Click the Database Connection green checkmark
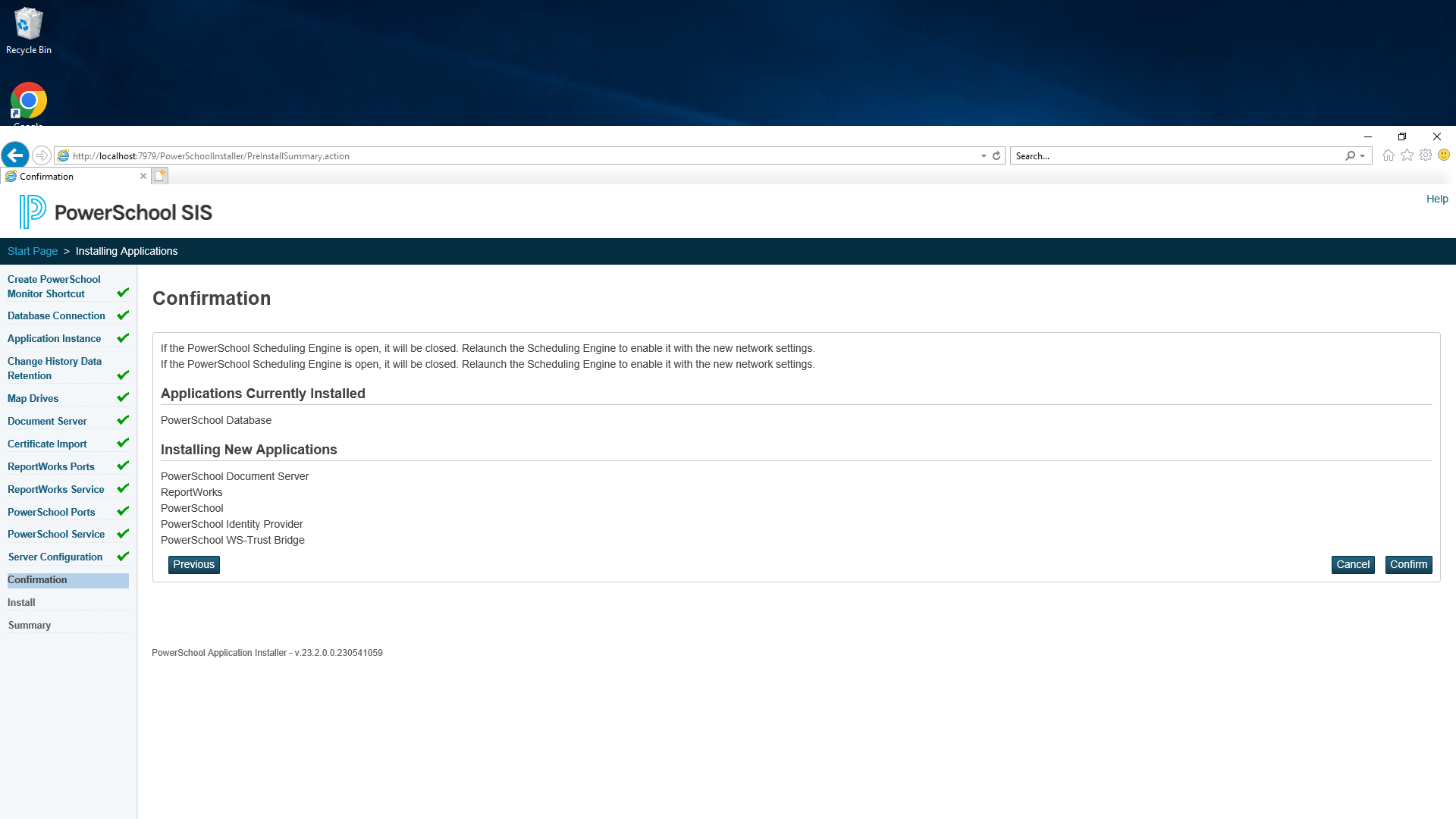This screenshot has width=1456, height=819. (123, 315)
